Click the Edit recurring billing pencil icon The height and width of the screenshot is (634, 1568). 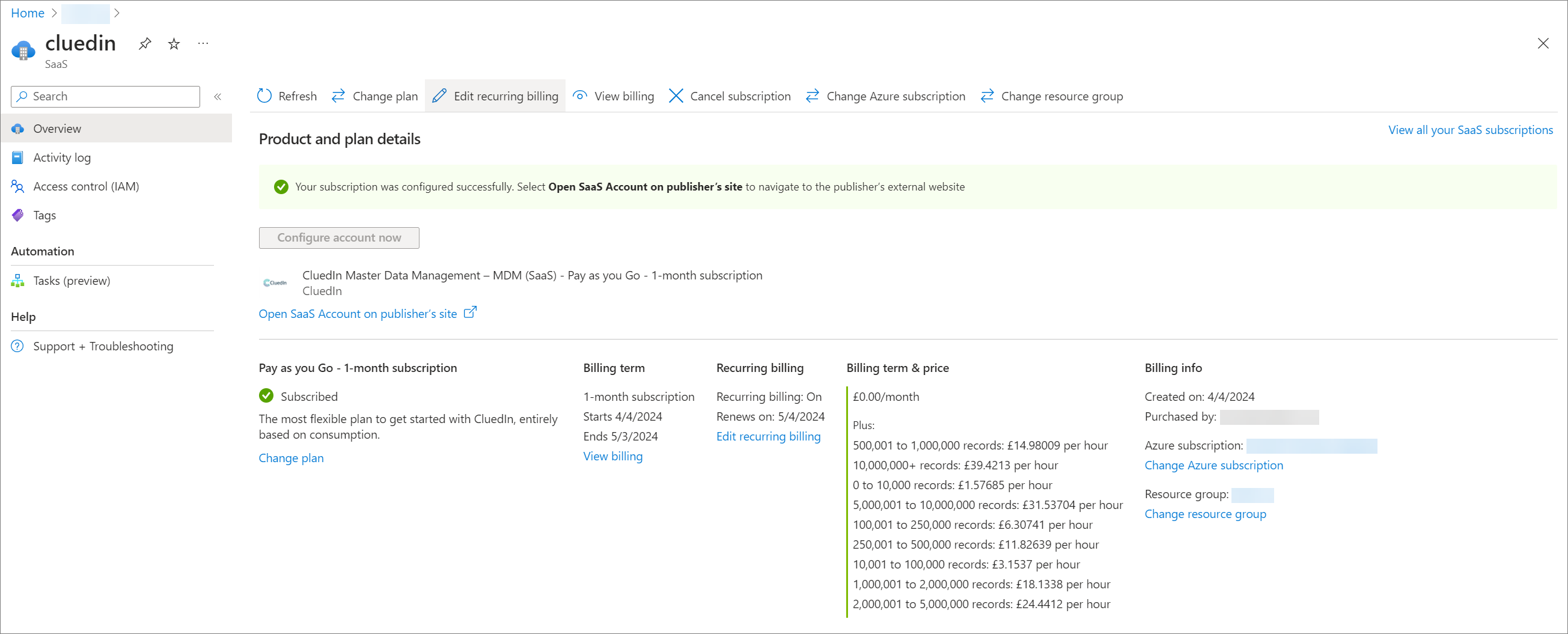[x=439, y=96]
